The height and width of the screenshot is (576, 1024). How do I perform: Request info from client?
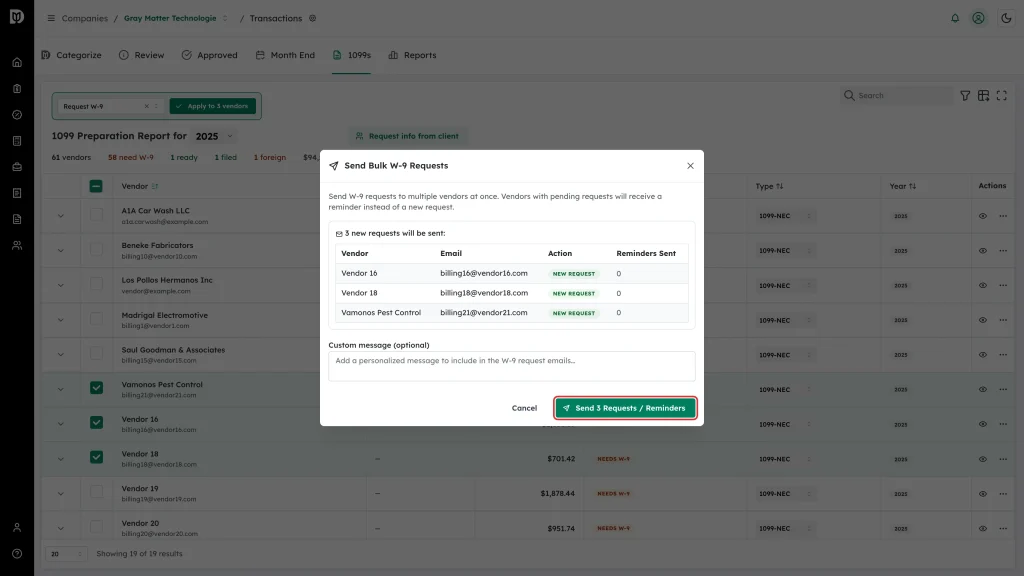[x=406, y=136]
